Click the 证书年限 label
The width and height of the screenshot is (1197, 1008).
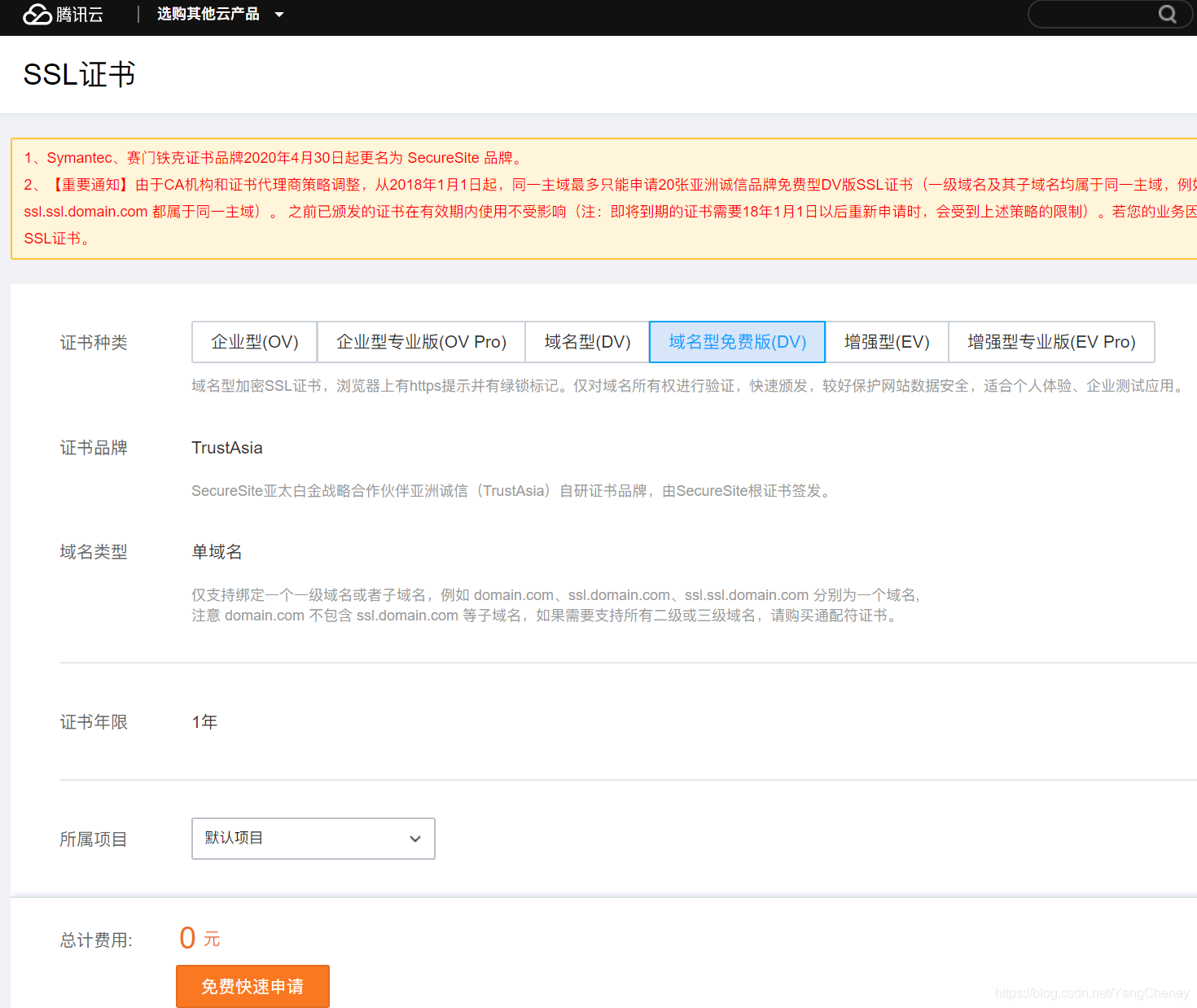tap(94, 722)
